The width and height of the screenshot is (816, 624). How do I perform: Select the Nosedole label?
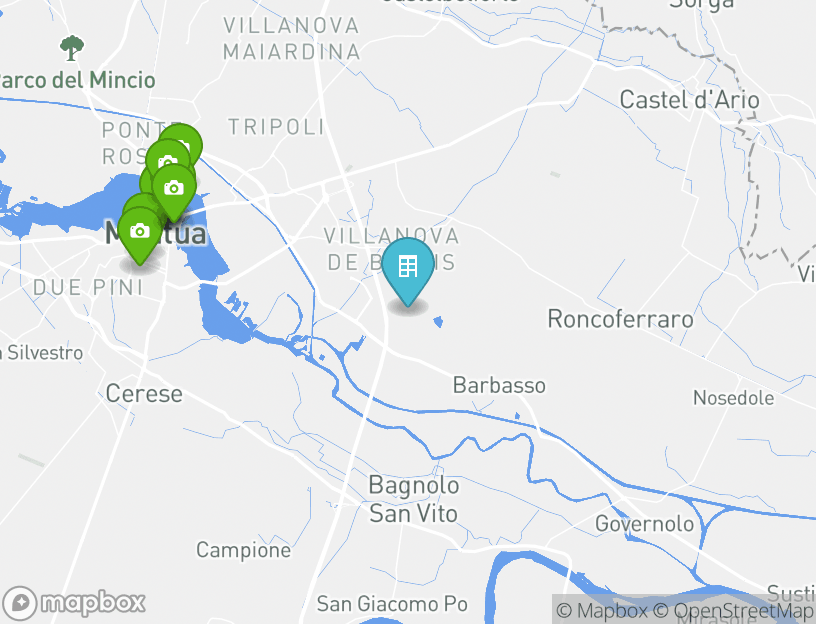click(734, 398)
